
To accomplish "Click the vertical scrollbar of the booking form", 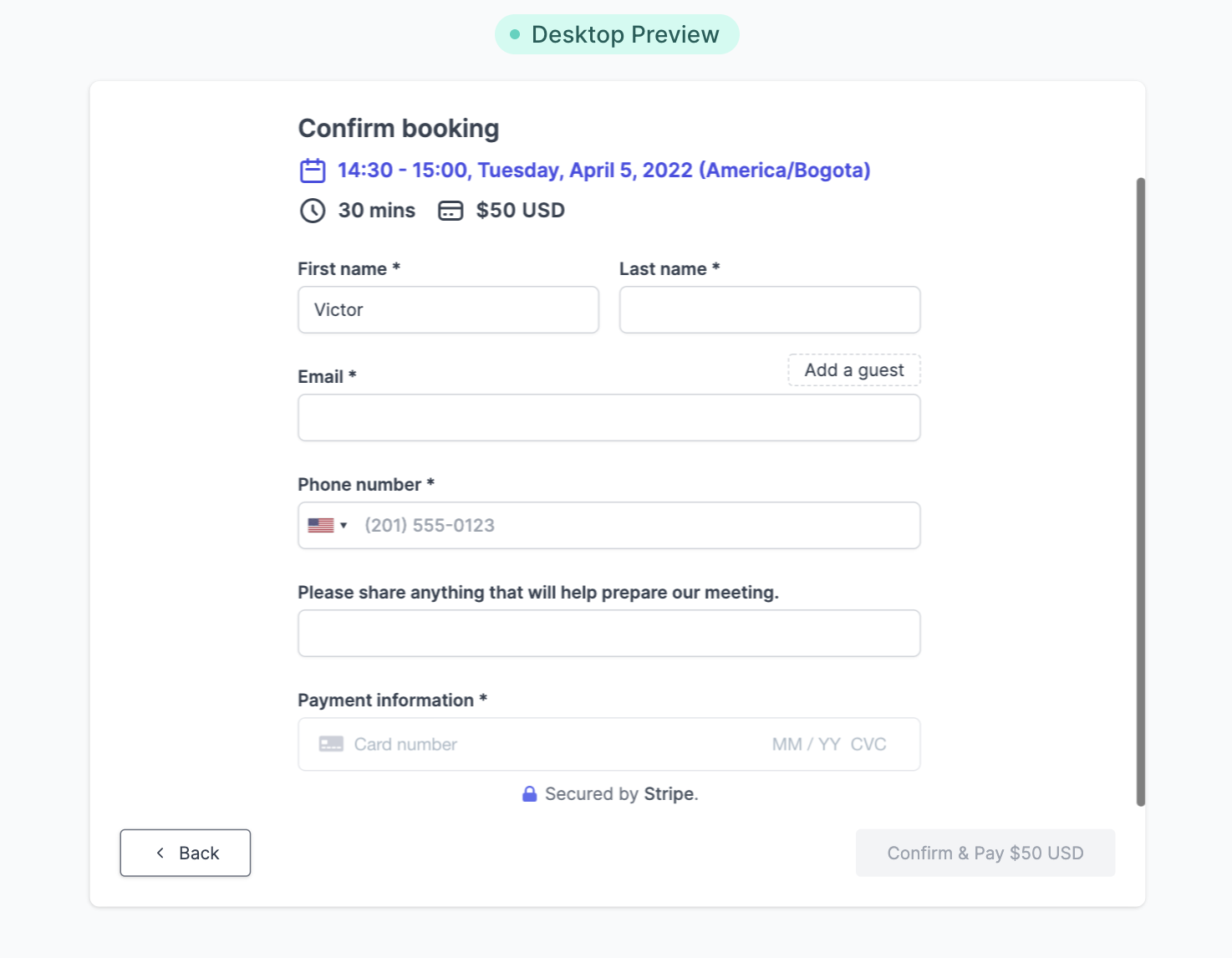I will [1141, 492].
